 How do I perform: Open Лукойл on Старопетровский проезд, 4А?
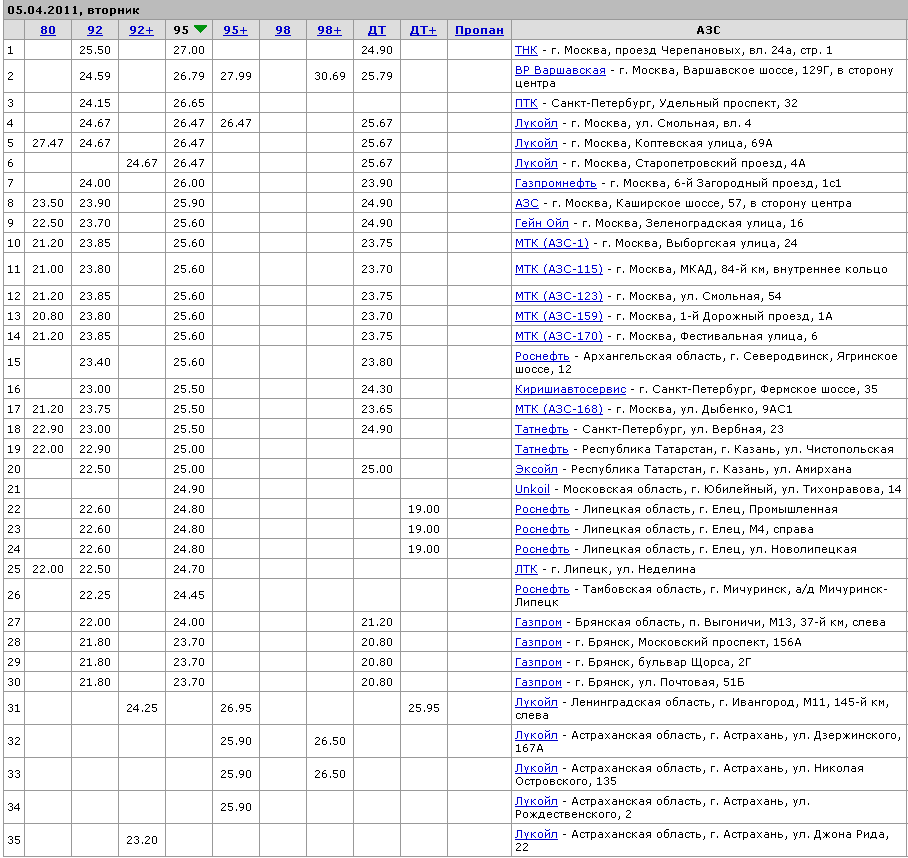pos(536,163)
